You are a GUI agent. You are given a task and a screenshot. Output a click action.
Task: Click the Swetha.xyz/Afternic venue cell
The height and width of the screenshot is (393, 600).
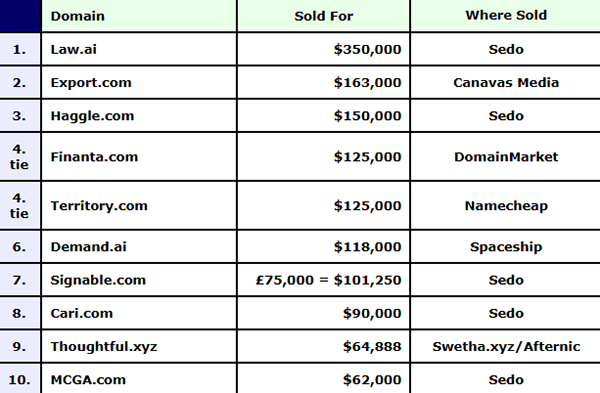pos(505,347)
